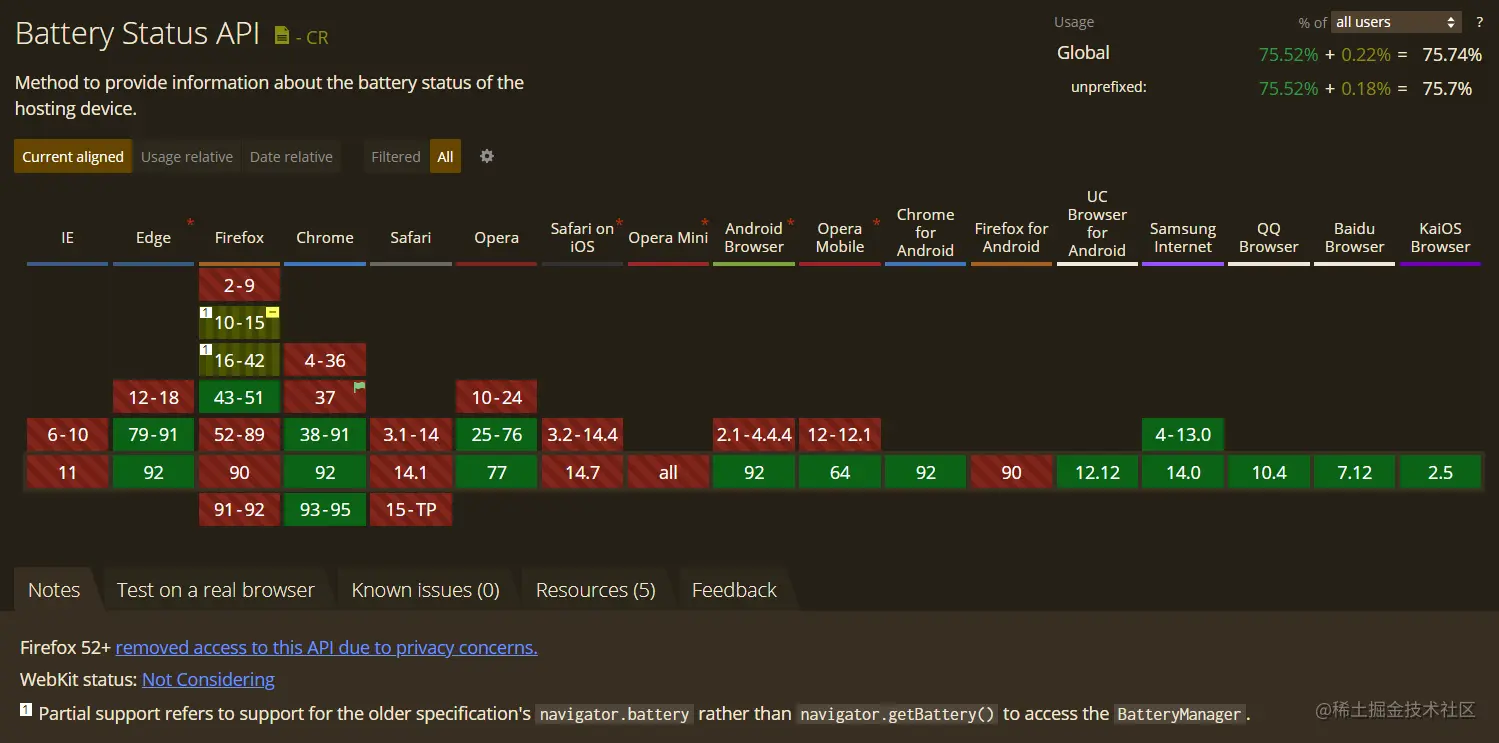Open the Feedback tab
The width and height of the screenshot is (1499, 743).
pyautogui.click(x=734, y=590)
